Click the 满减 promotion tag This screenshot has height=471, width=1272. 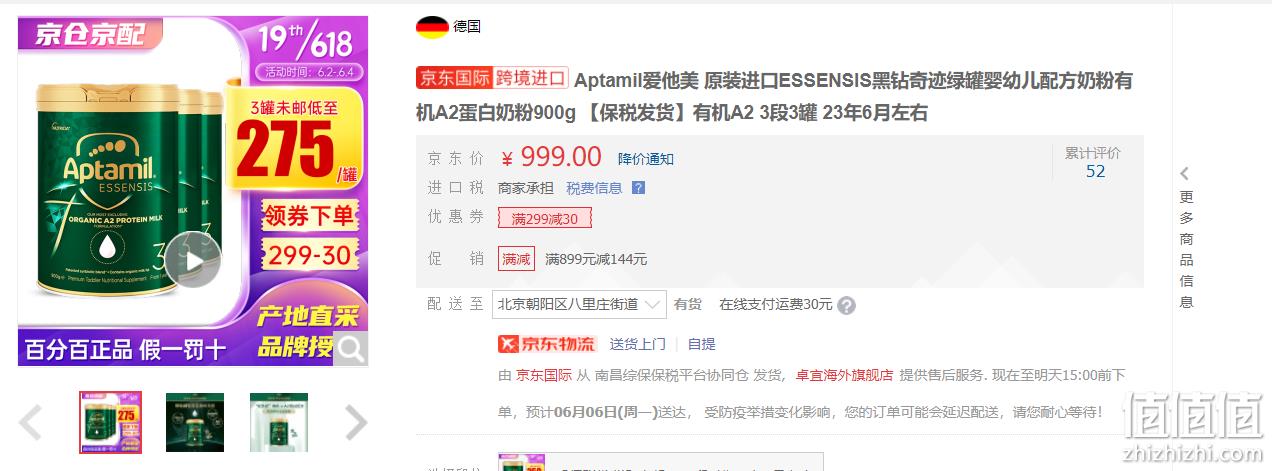tap(517, 259)
